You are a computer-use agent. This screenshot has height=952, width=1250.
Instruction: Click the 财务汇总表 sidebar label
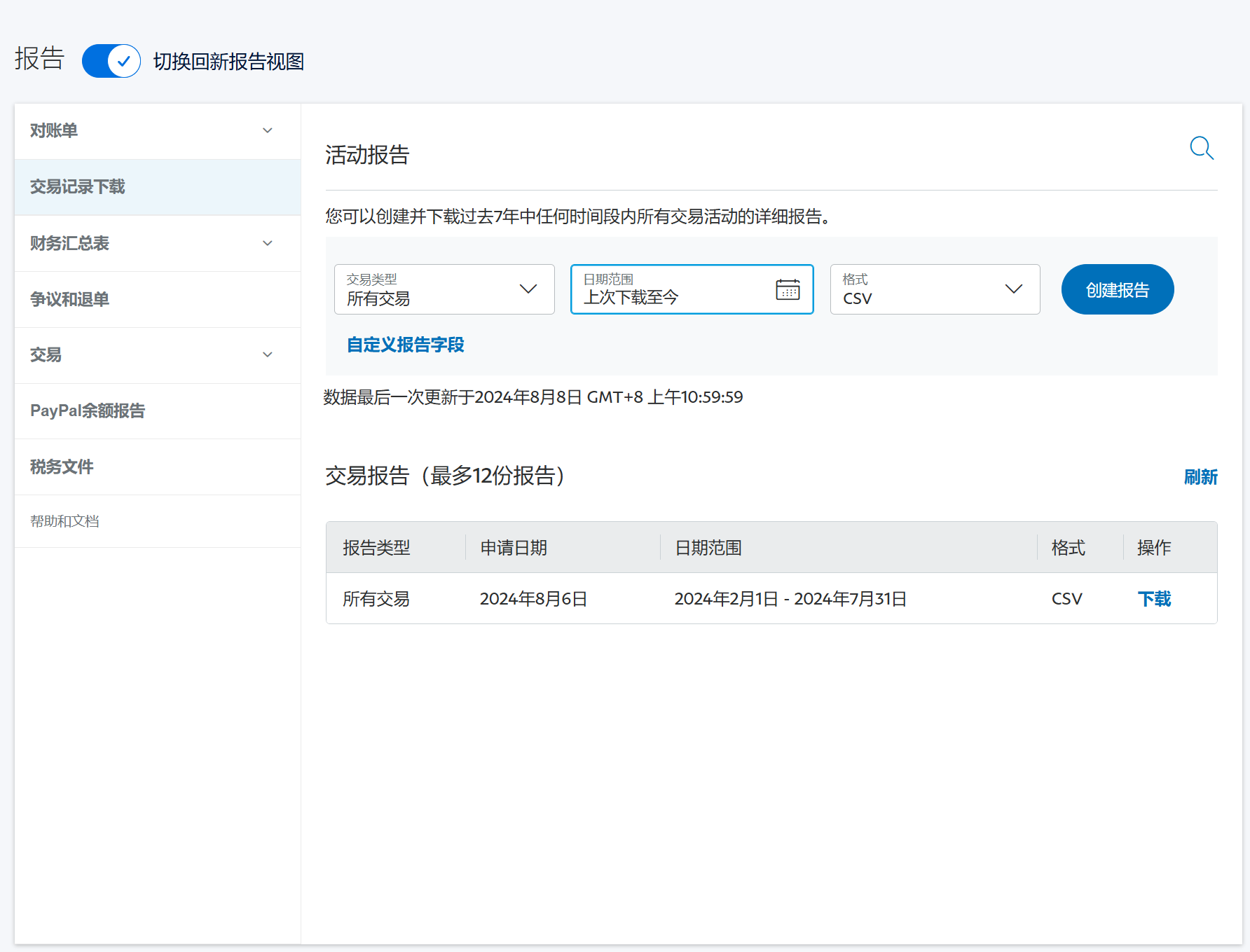(69, 243)
